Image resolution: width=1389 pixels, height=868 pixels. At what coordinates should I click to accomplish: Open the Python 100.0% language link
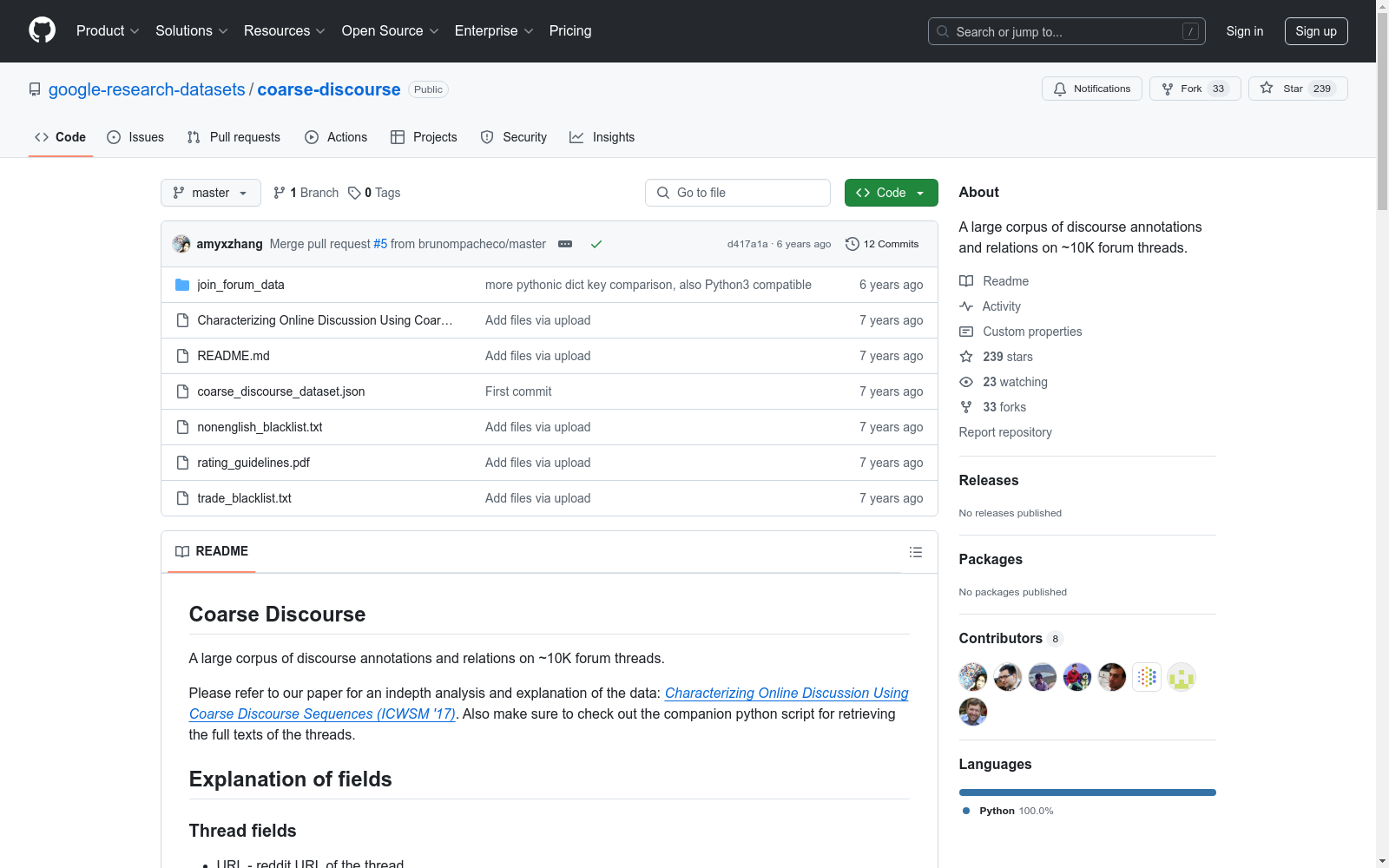pyautogui.click(x=1008, y=811)
